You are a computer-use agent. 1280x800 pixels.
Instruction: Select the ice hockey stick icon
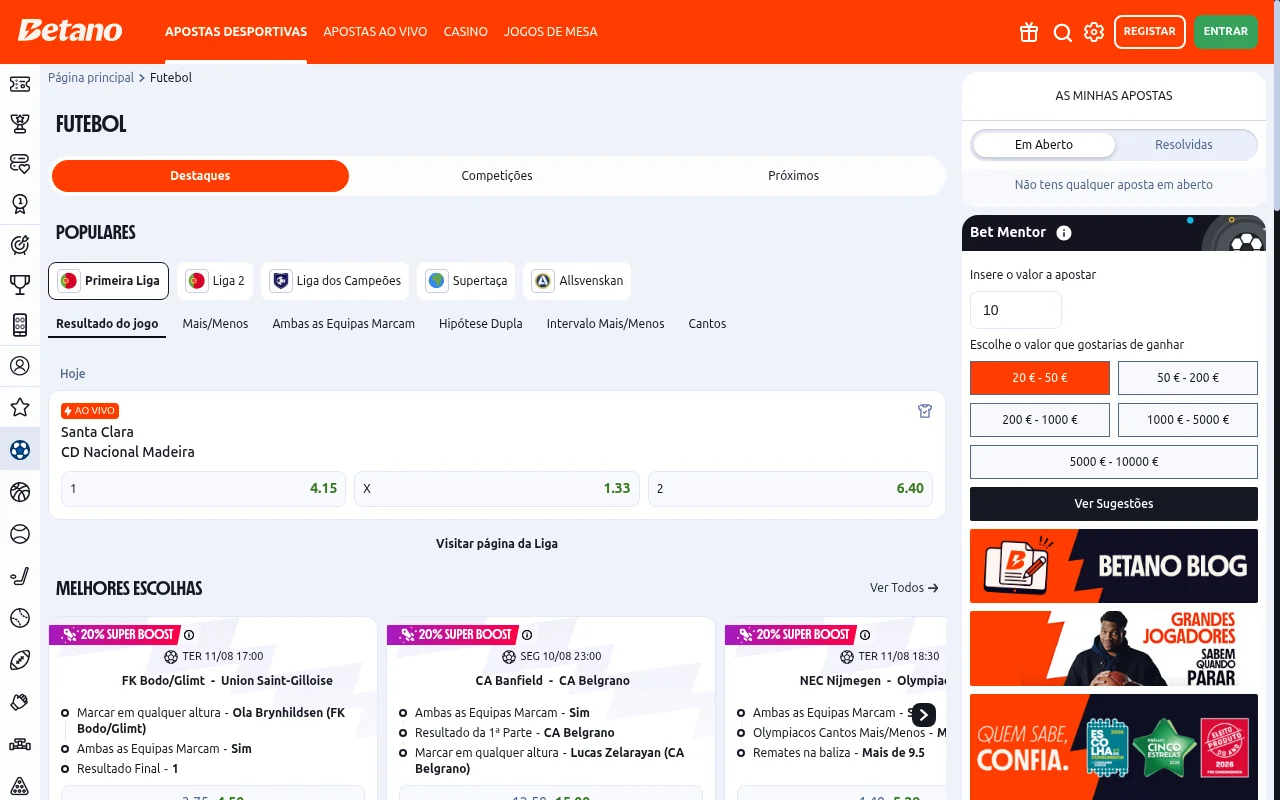(x=20, y=576)
